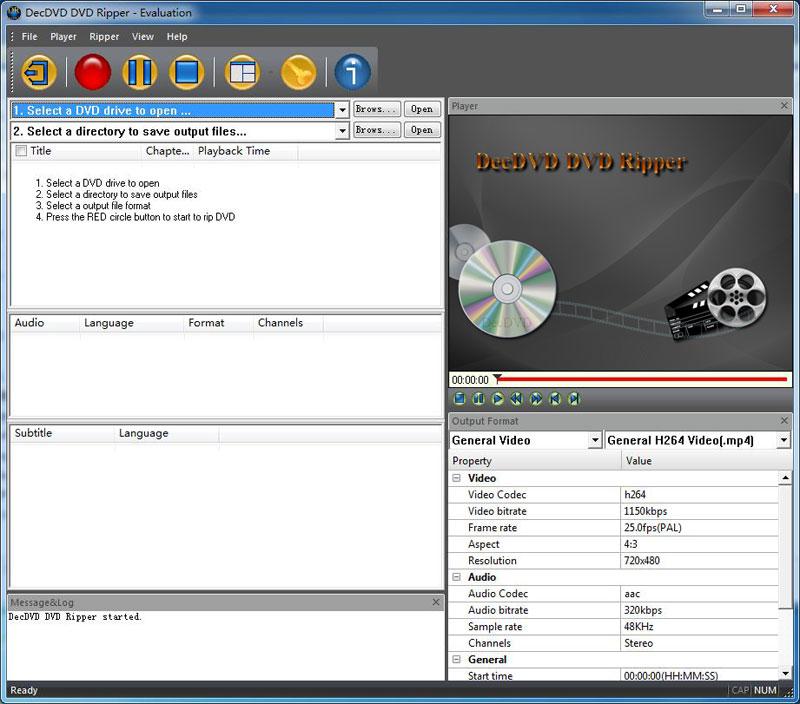This screenshot has width=800, height=704.
Task: Close the Message&Log panel
Action: click(x=436, y=602)
